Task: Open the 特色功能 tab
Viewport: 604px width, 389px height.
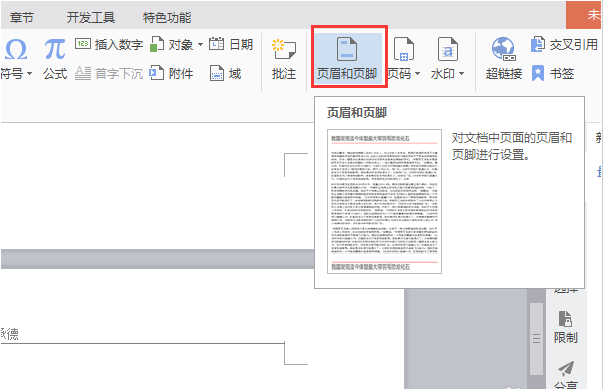Action: pos(167,17)
